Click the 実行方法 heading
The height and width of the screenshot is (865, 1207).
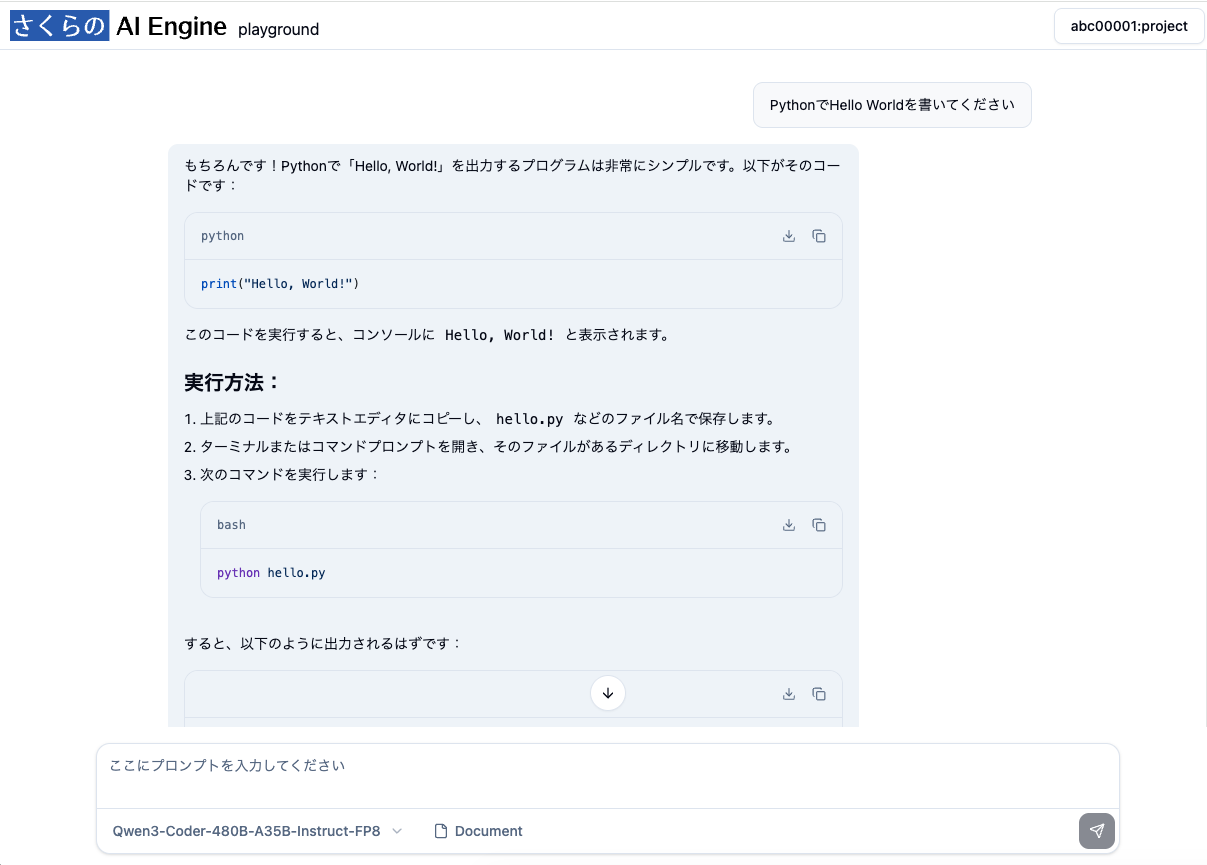click(233, 382)
